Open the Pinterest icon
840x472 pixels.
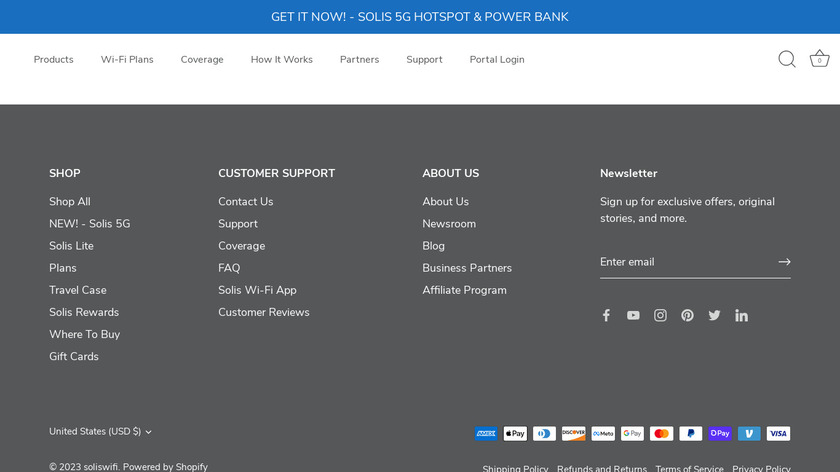pyautogui.click(x=687, y=315)
